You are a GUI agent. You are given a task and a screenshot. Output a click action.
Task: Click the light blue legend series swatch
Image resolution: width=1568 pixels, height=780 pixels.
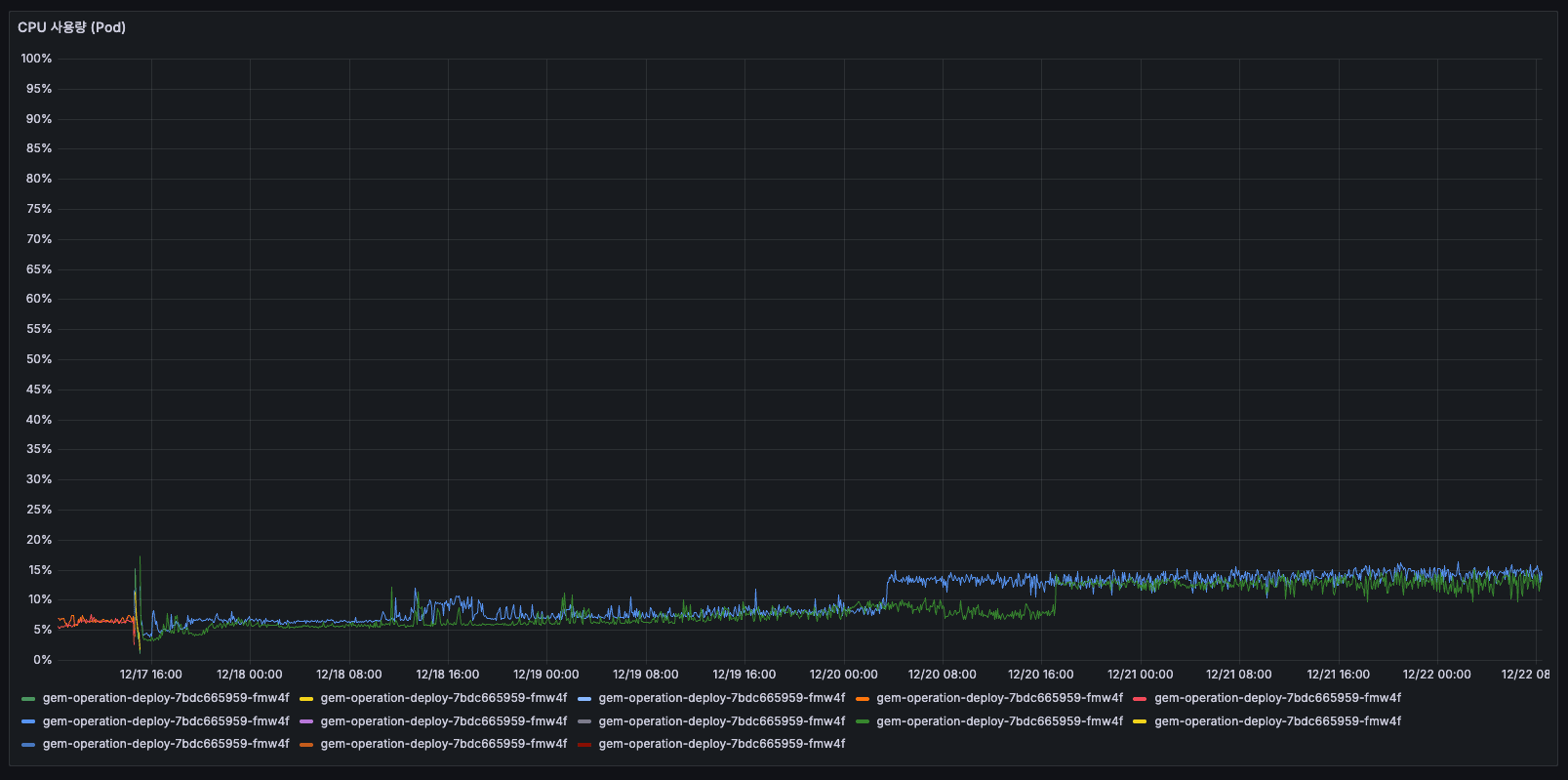[584, 698]
